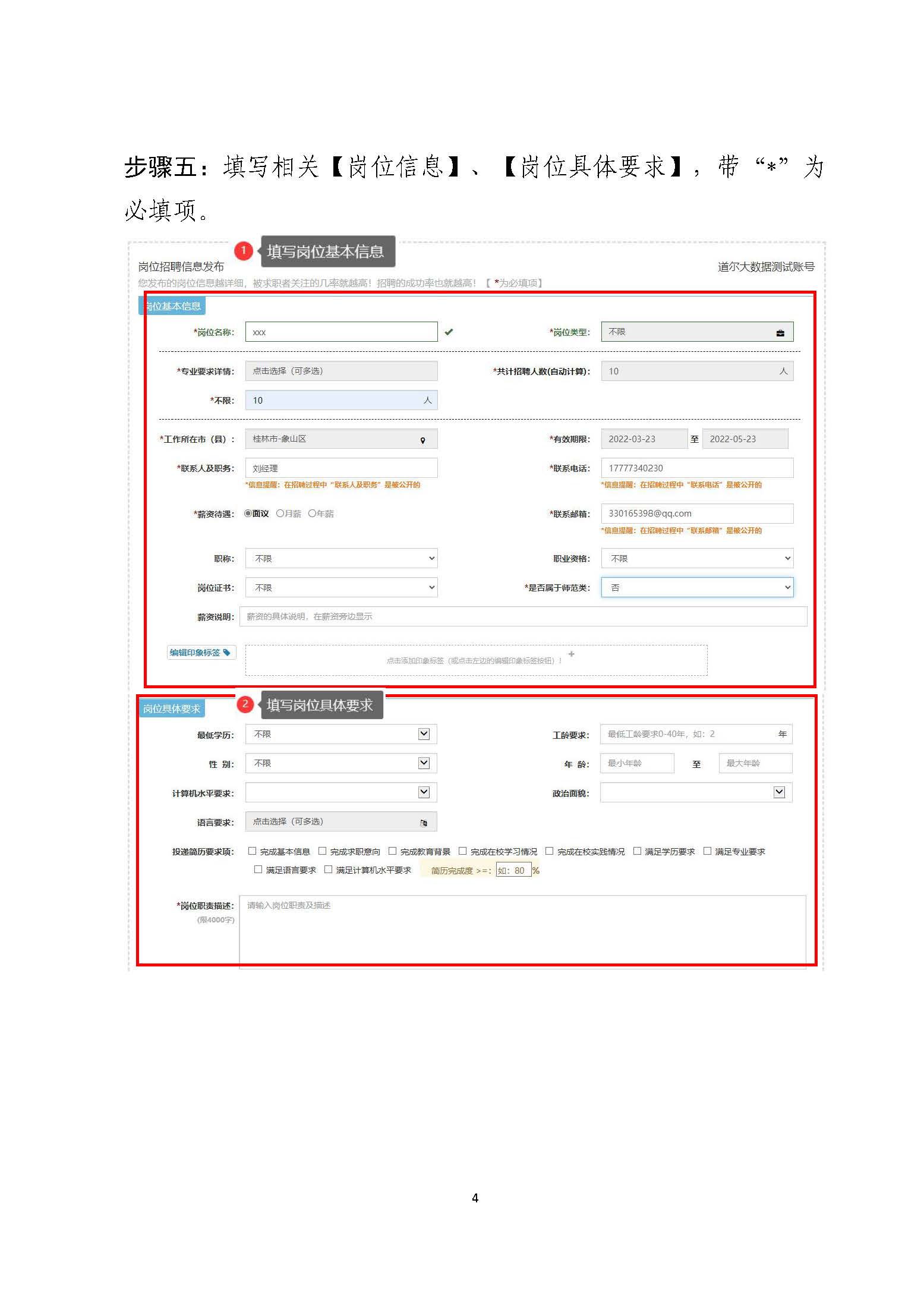Select the 年薪 salary radio button
The width and height of the screenshot is (924, 1307).
(x=312, y=514)
